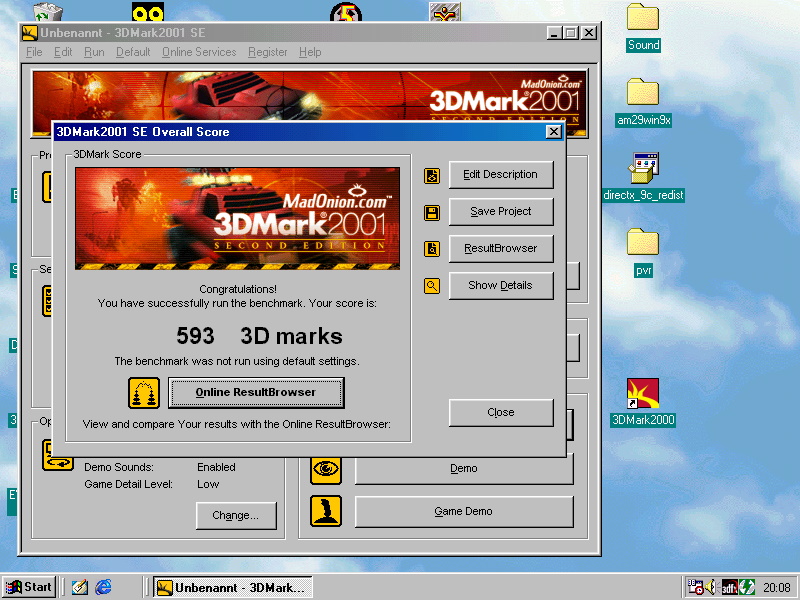Click the joystick icon beside Game Demo
This screenshot has height=600, width=800.
[x=326, y=511]
